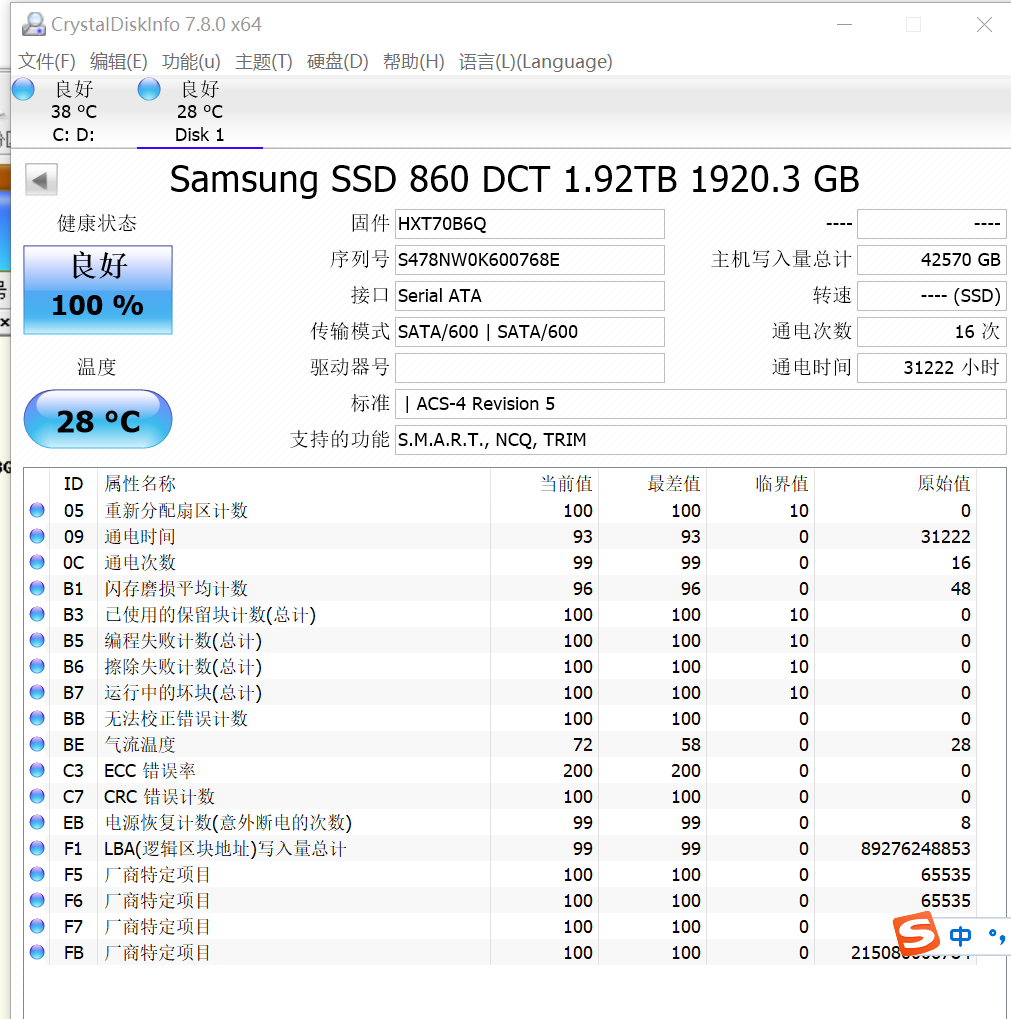Screen dimensions: 1011x1019
Task: Select attribute name CRC 错误计数
Action: click(159, 797)
